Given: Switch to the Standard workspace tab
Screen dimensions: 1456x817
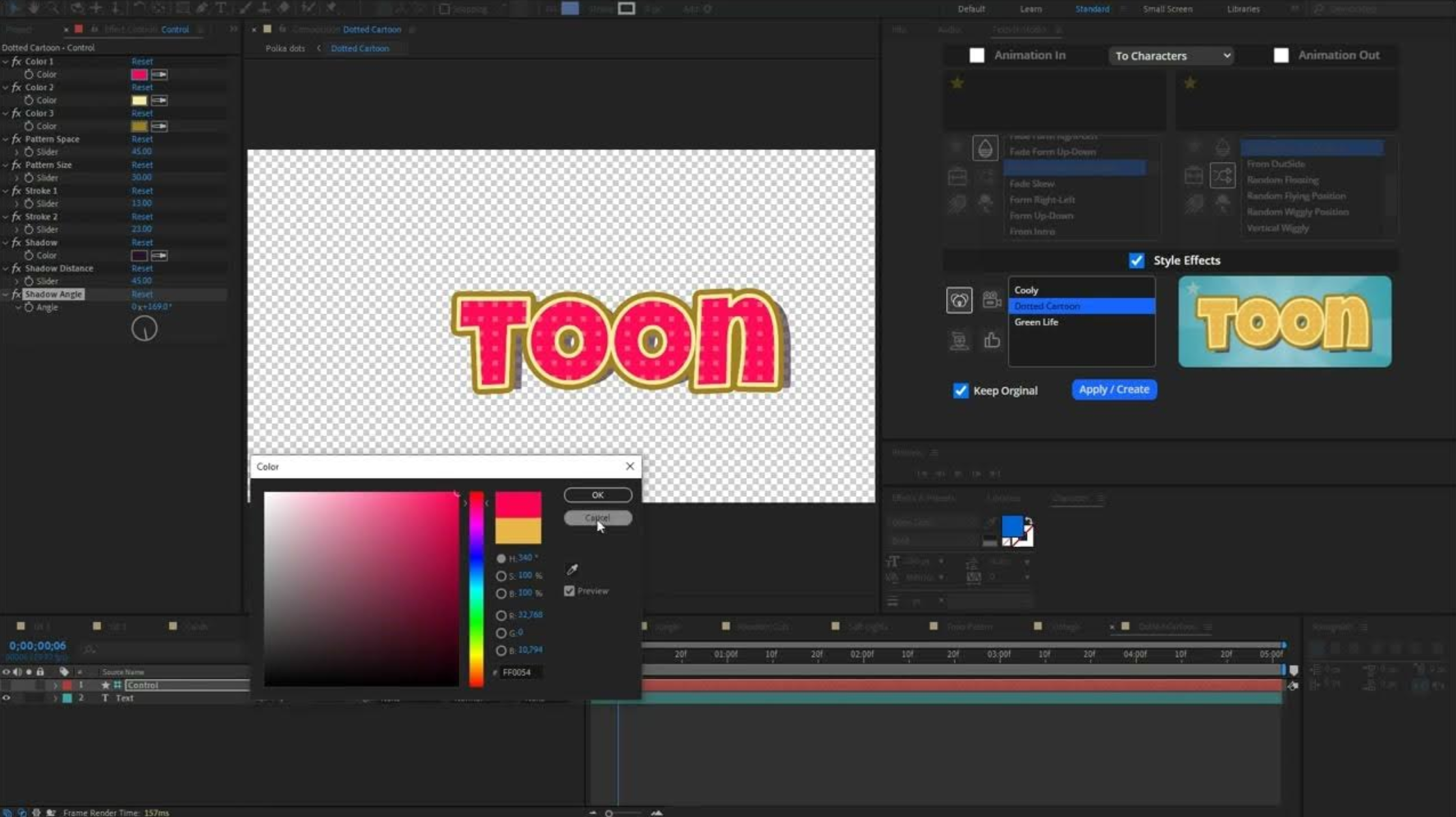Looking at the screenshot, I should (1092, 9).
